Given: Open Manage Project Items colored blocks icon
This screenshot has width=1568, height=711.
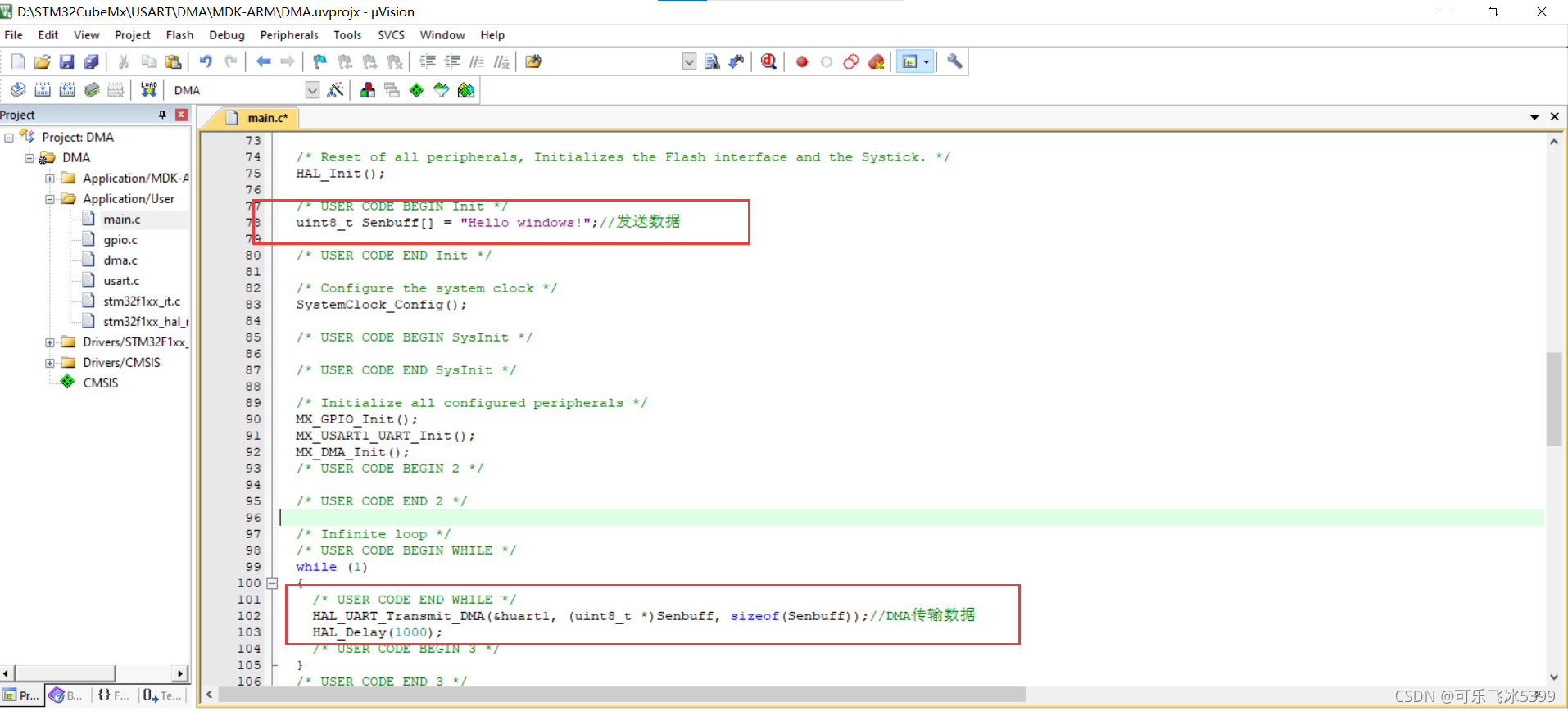Looking at the screenshot, I should point(368,90).
